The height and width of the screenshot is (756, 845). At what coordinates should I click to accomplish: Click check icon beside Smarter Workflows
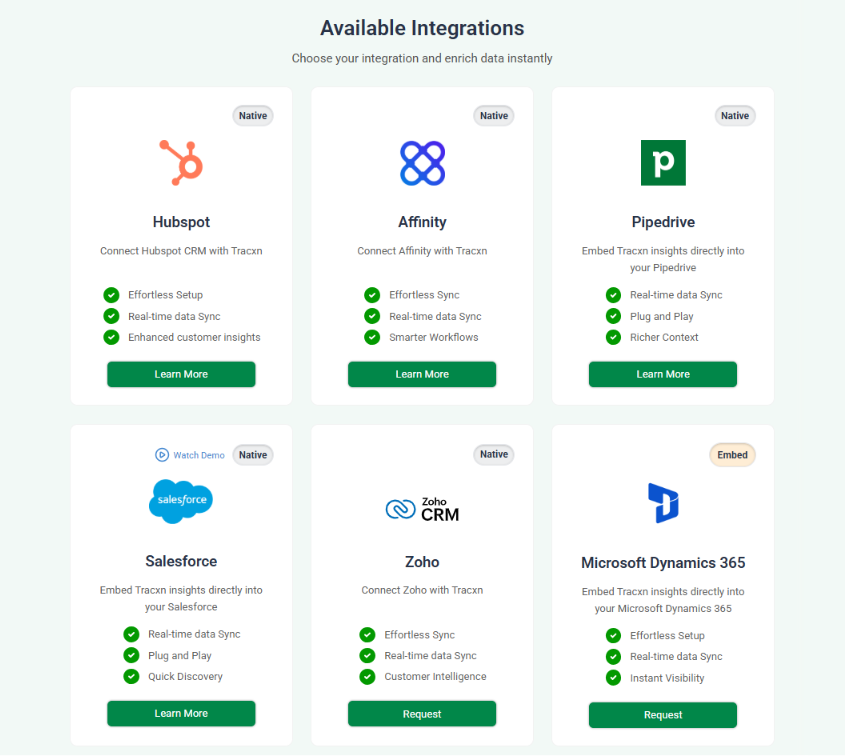coord(372,337)
